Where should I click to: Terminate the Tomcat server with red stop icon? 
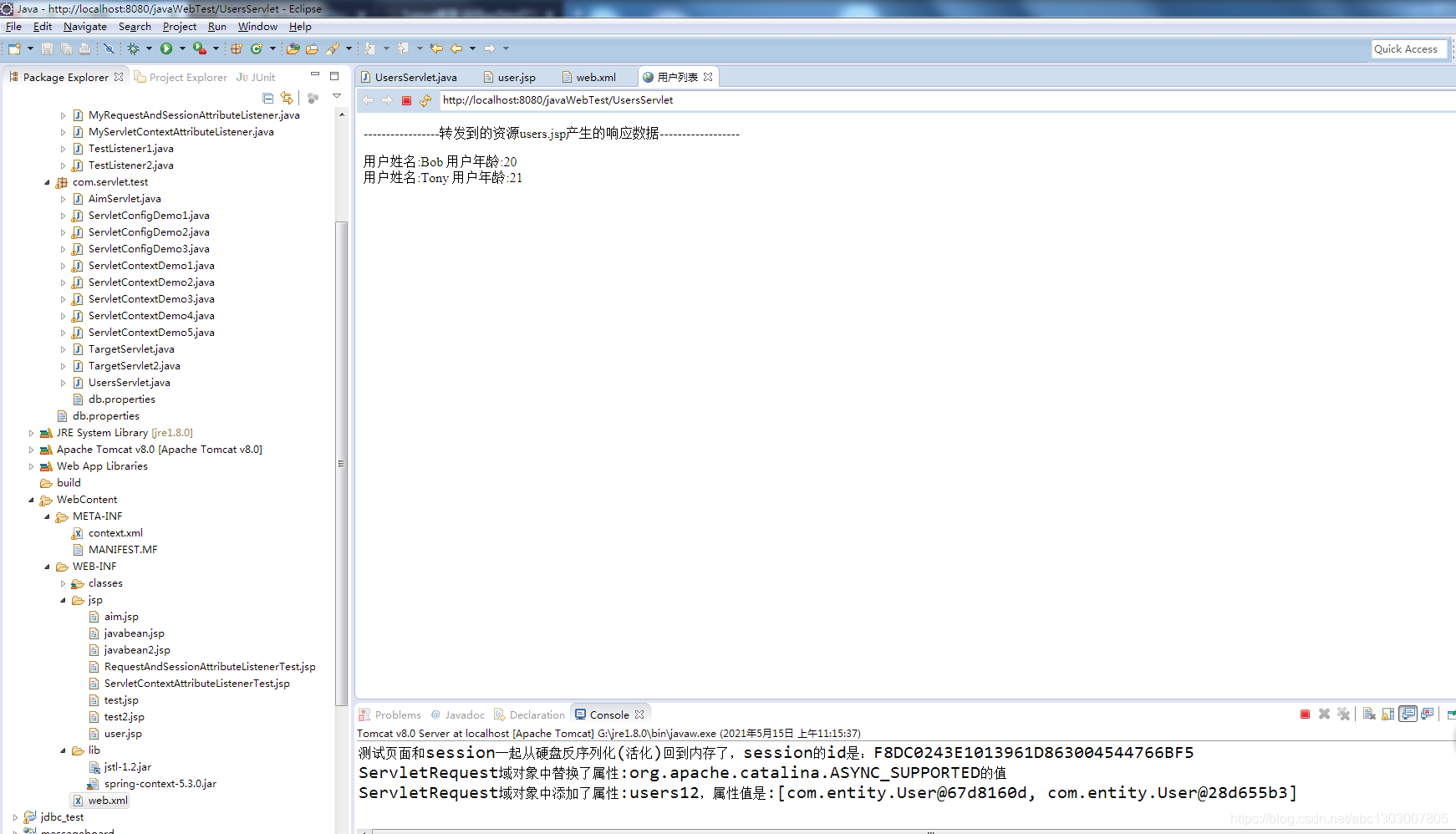tap(1306, 714)
